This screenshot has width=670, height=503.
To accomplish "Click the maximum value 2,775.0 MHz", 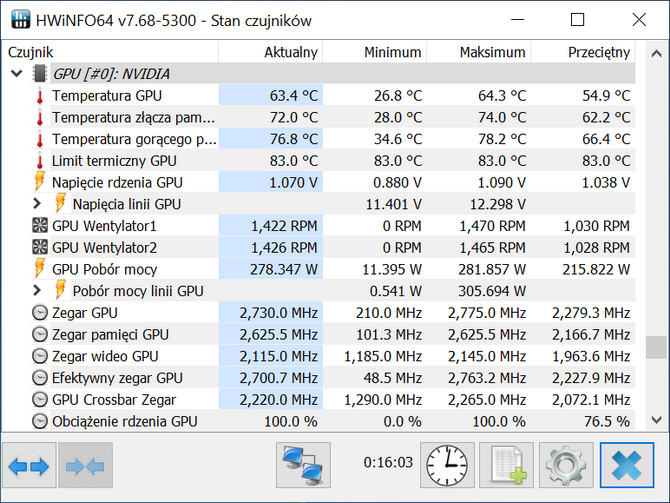I will pos(487,313).
